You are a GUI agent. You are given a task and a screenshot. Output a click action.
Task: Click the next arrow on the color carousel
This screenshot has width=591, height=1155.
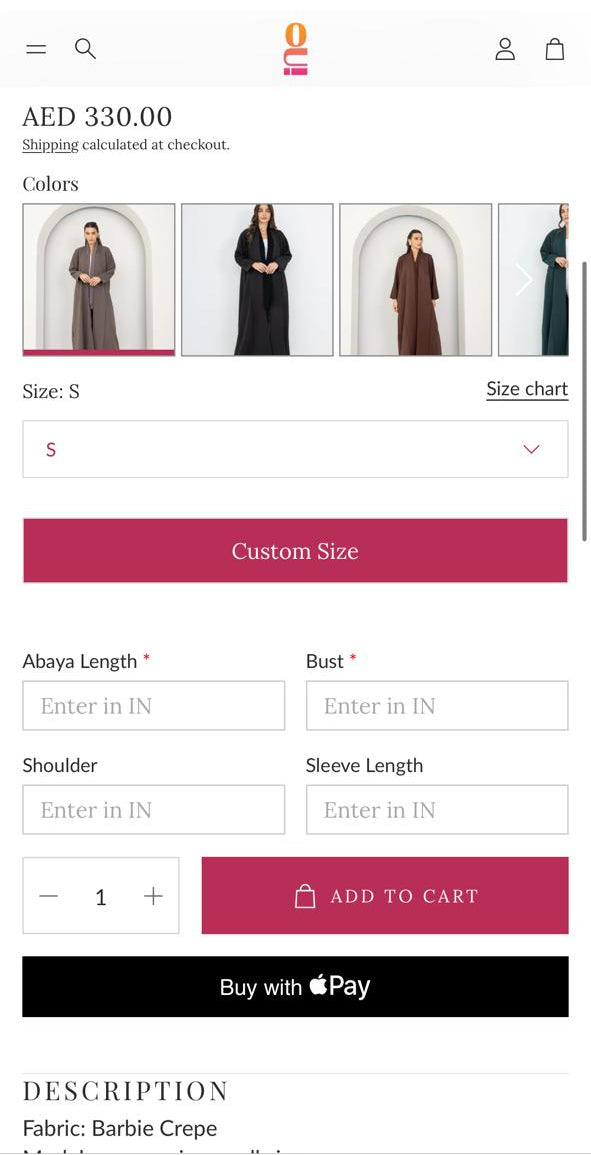coord(524,280)
